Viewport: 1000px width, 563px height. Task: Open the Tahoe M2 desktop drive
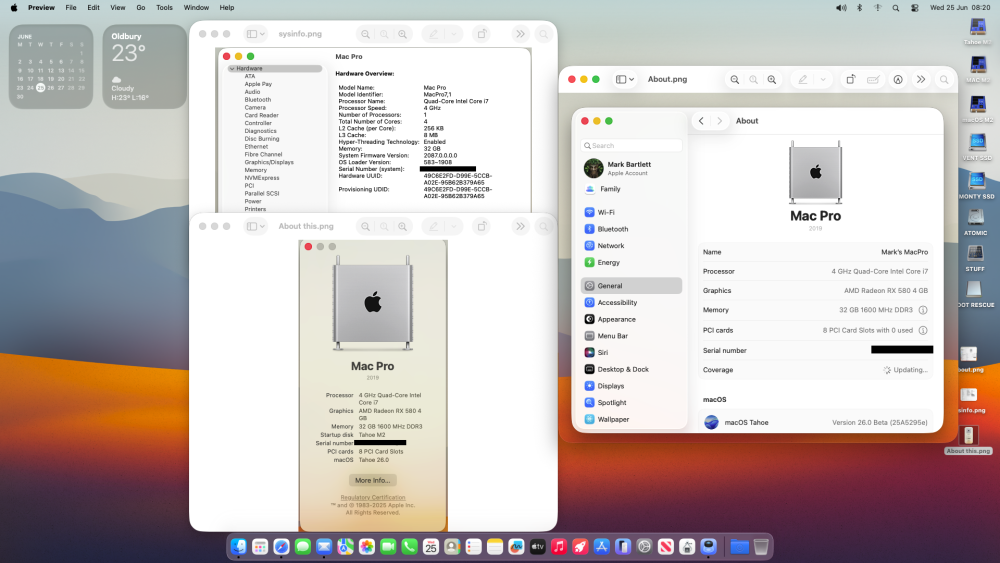coord(977,31)
